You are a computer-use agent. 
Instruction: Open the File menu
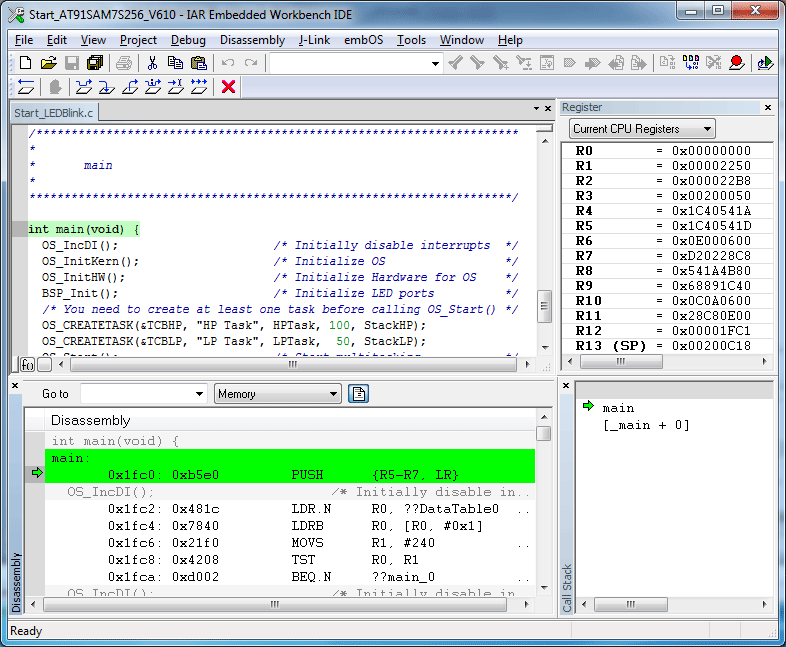click(x=24, y=40)
